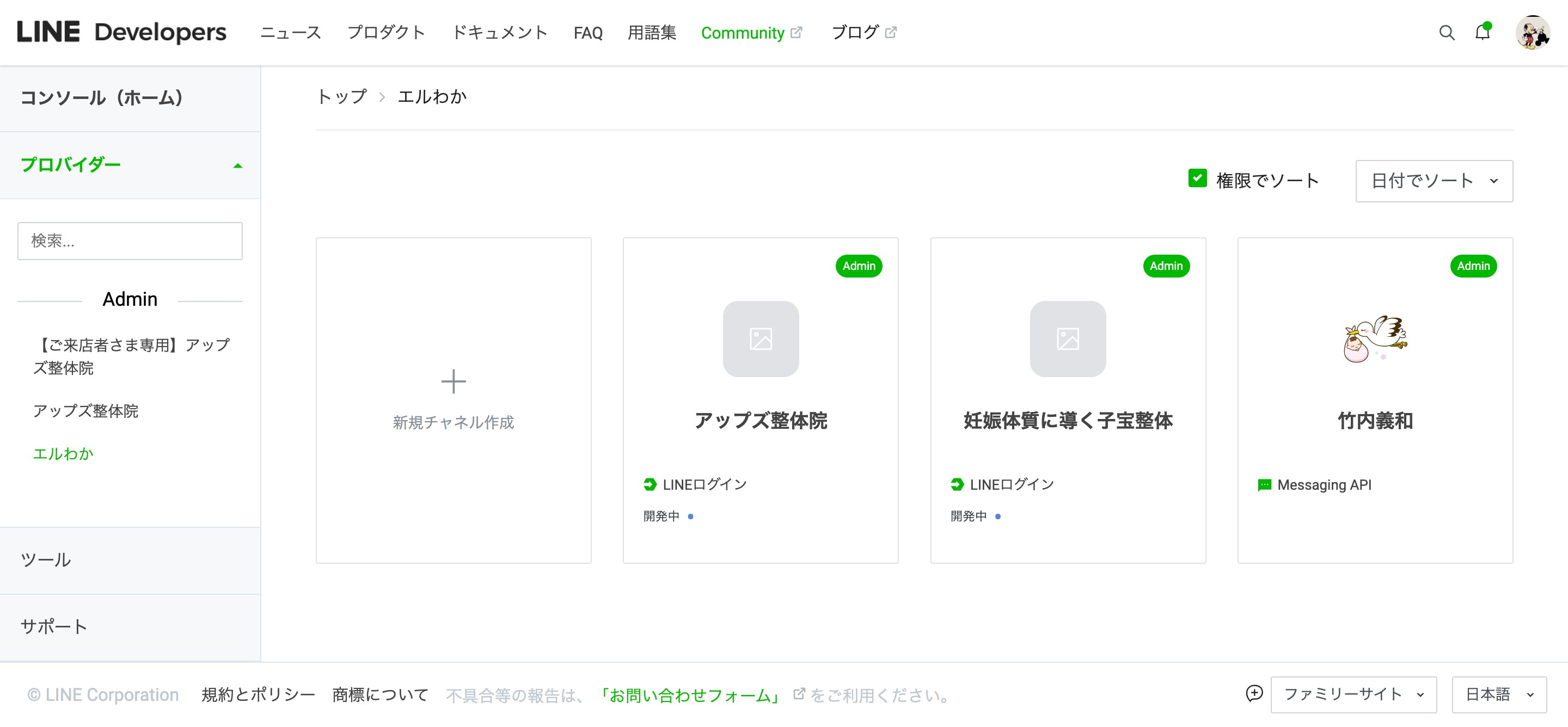The height and width of the screenshot is (727, 1568).
Task: Open the プロダクト menu item
Action: click(386, 33)
